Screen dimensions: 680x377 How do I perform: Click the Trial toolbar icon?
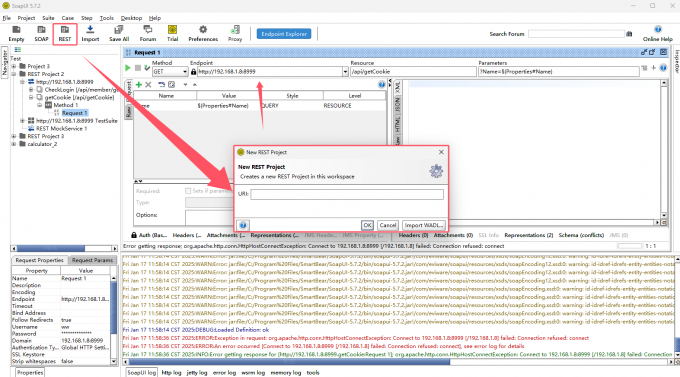pos(173,33)
